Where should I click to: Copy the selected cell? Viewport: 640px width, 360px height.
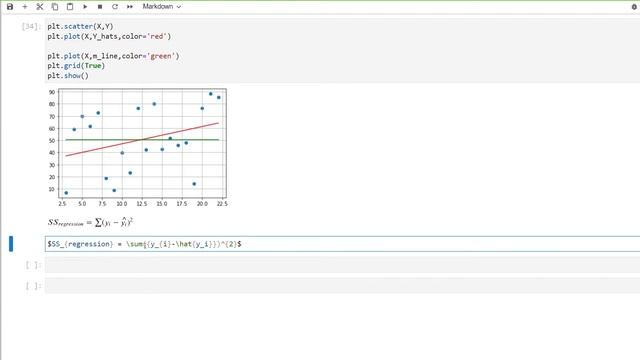55,7
